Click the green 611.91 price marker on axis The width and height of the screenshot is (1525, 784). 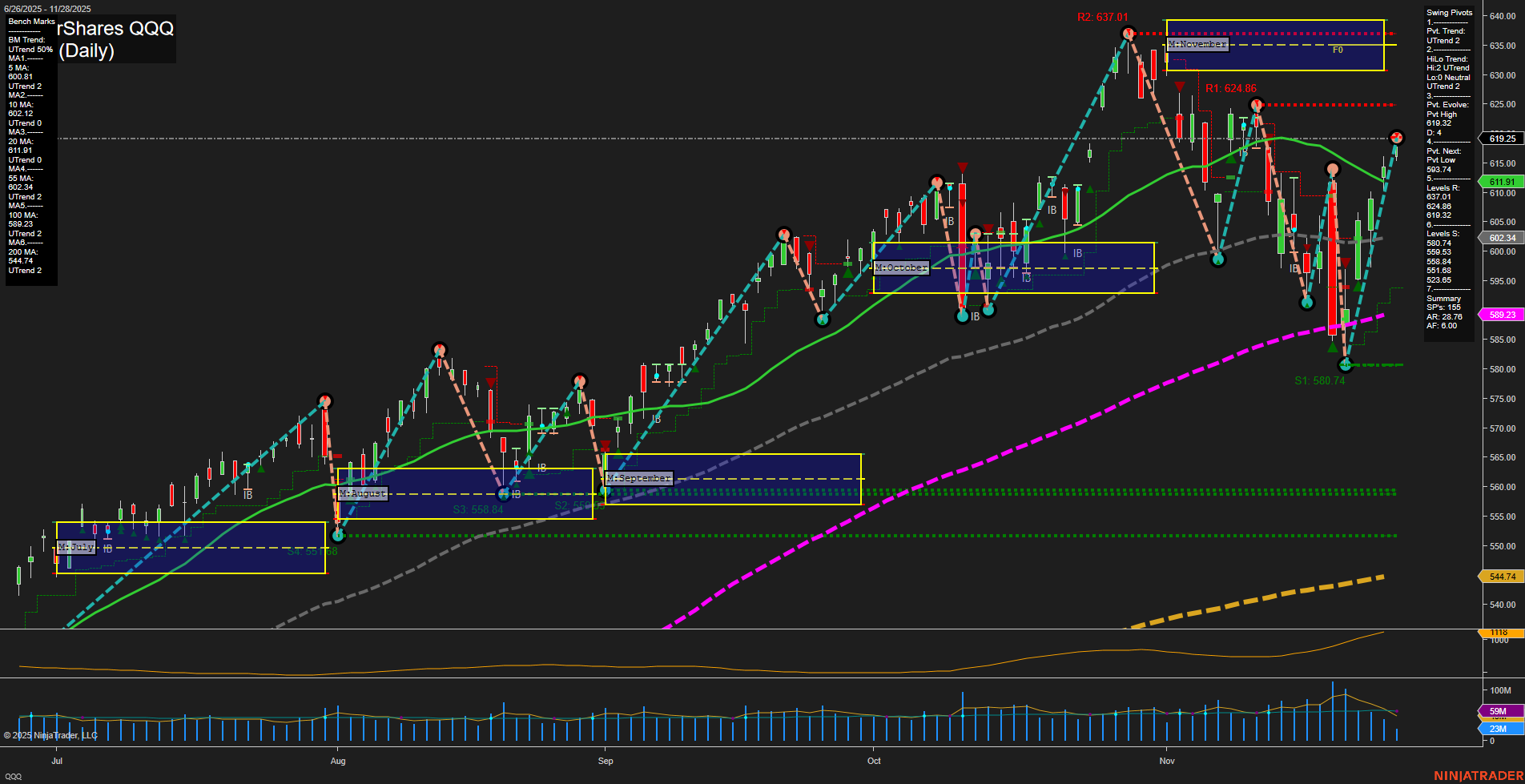click(1501, 182)
